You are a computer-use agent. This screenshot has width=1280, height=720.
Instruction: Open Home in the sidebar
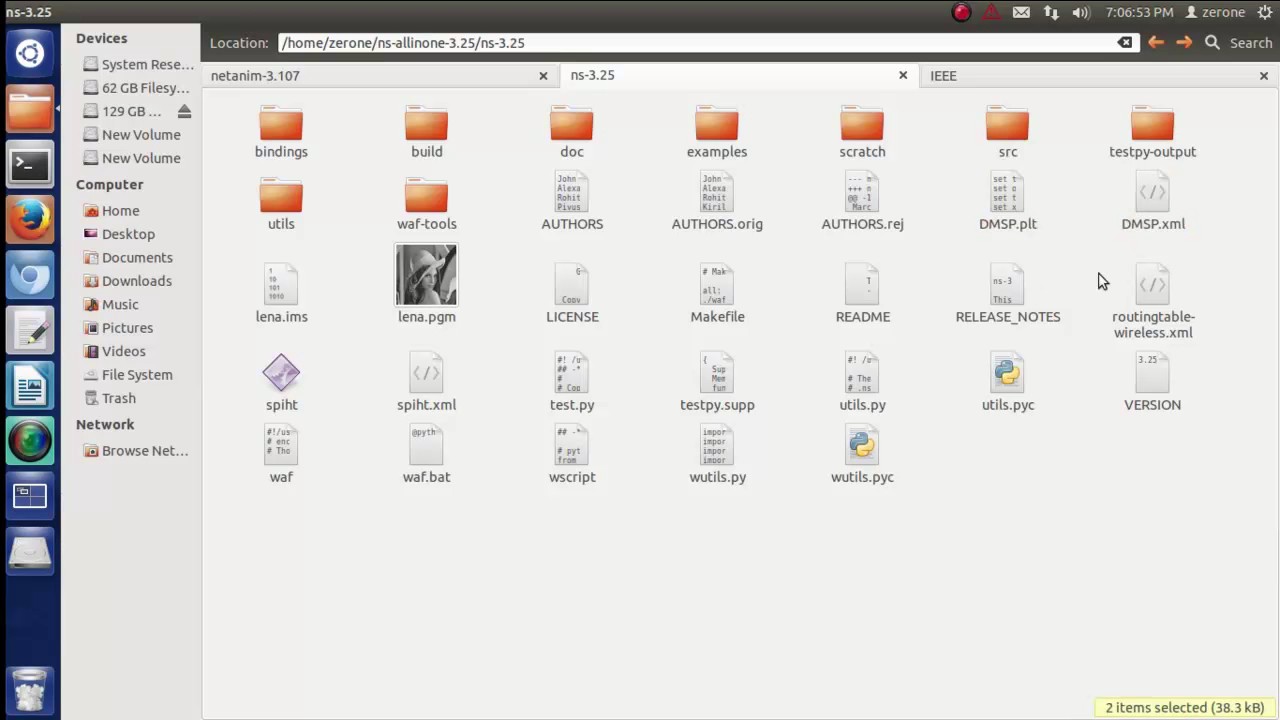120,211
